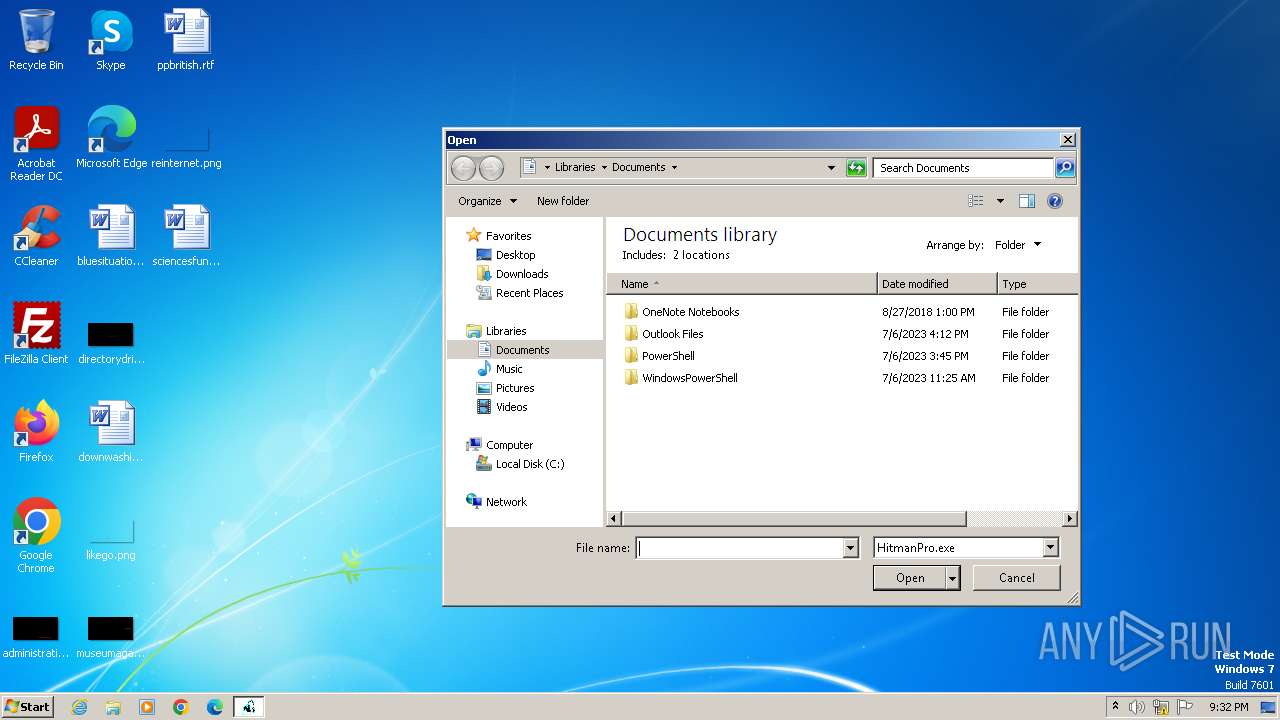Select likego.png on the desktop
The image size is (1280, 720).
111,540
